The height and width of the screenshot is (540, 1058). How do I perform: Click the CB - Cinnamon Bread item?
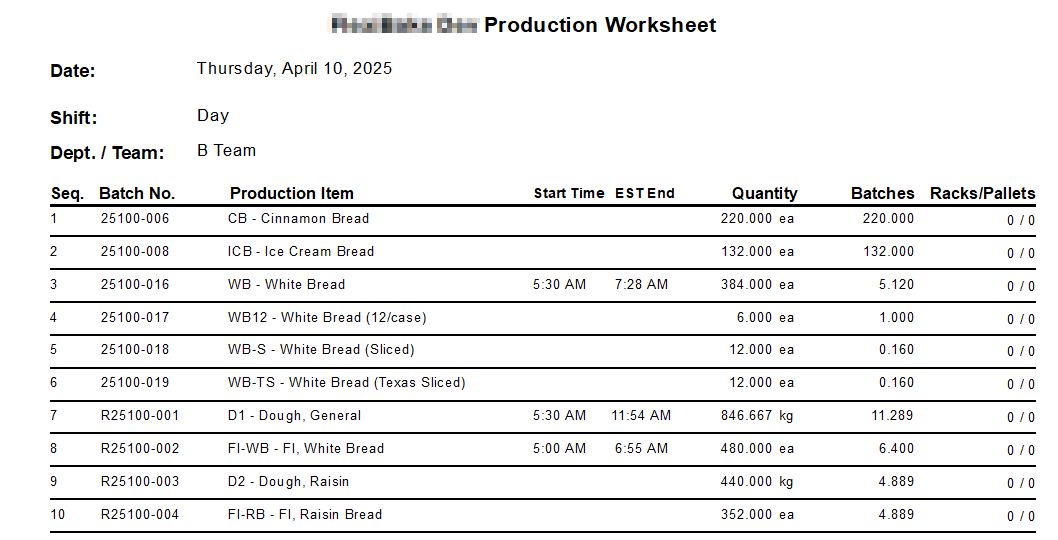[x=298, y=219]
